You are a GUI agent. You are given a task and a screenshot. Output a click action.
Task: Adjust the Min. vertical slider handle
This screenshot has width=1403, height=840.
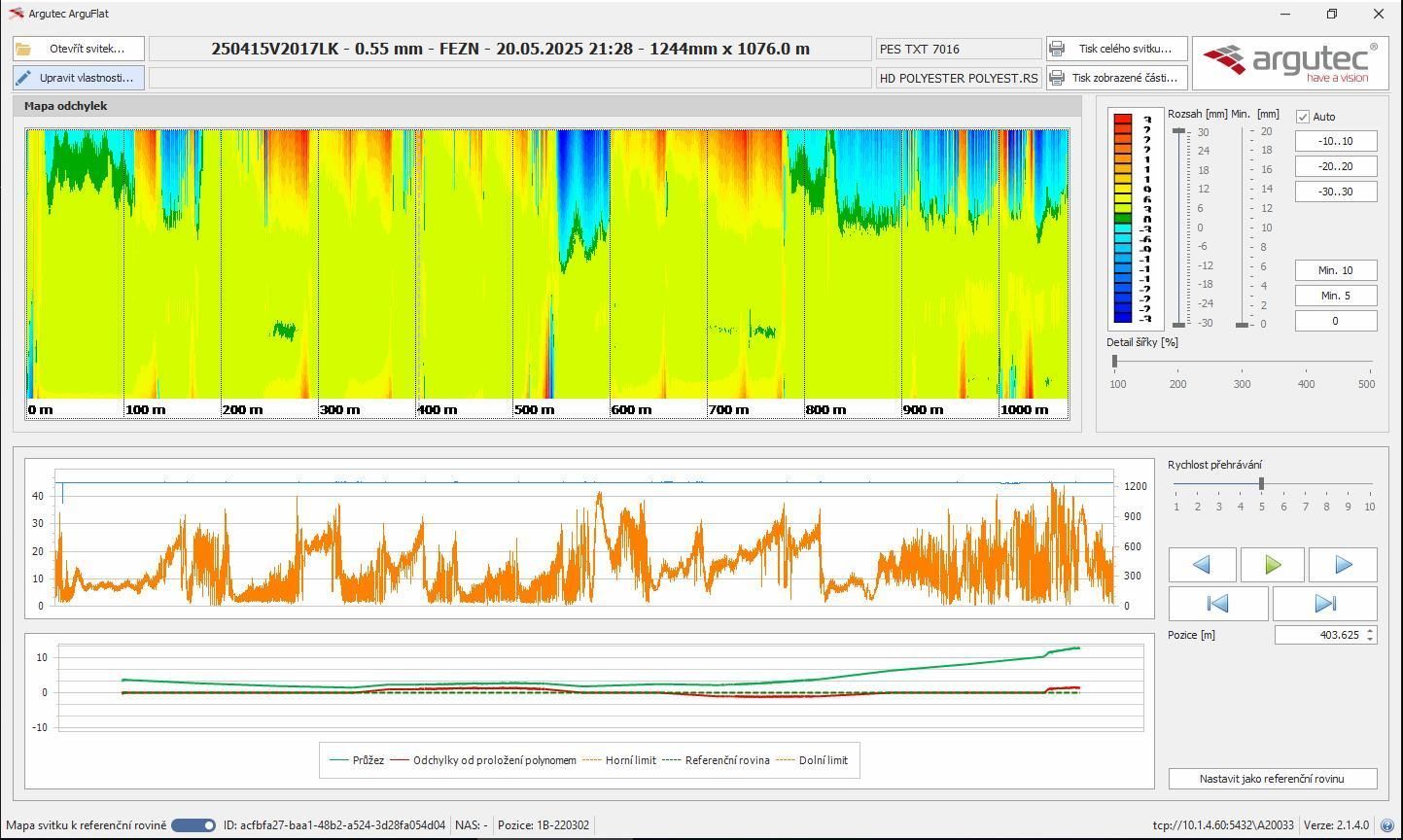pos(1242,325)
